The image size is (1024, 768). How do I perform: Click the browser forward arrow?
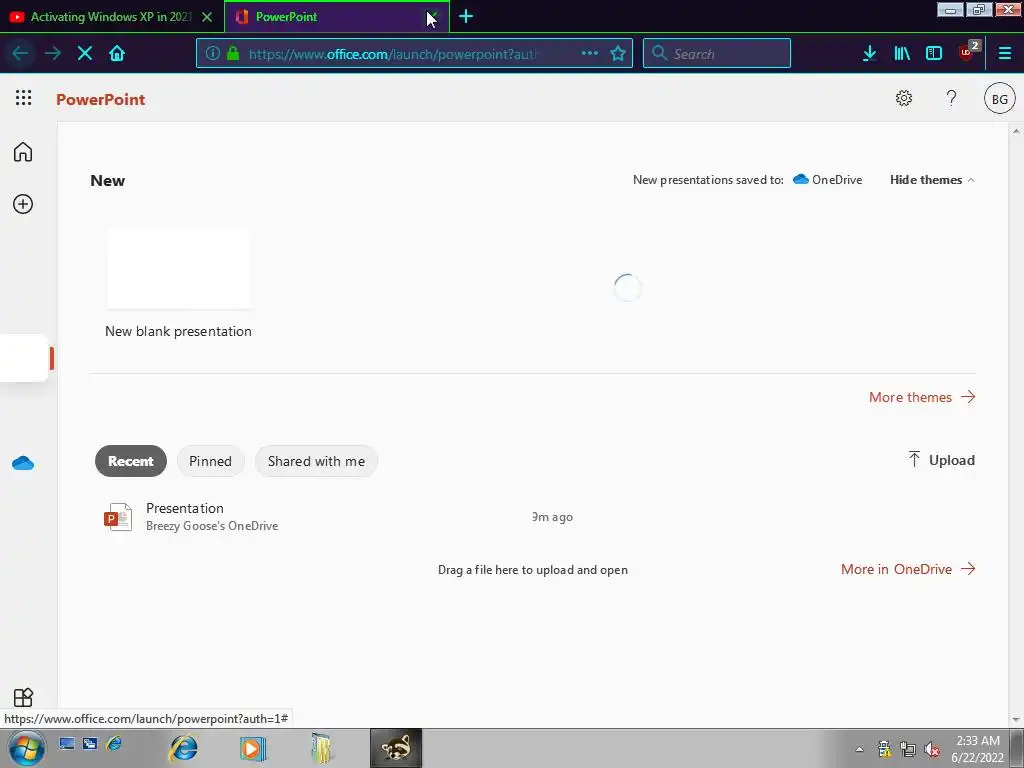53,53
